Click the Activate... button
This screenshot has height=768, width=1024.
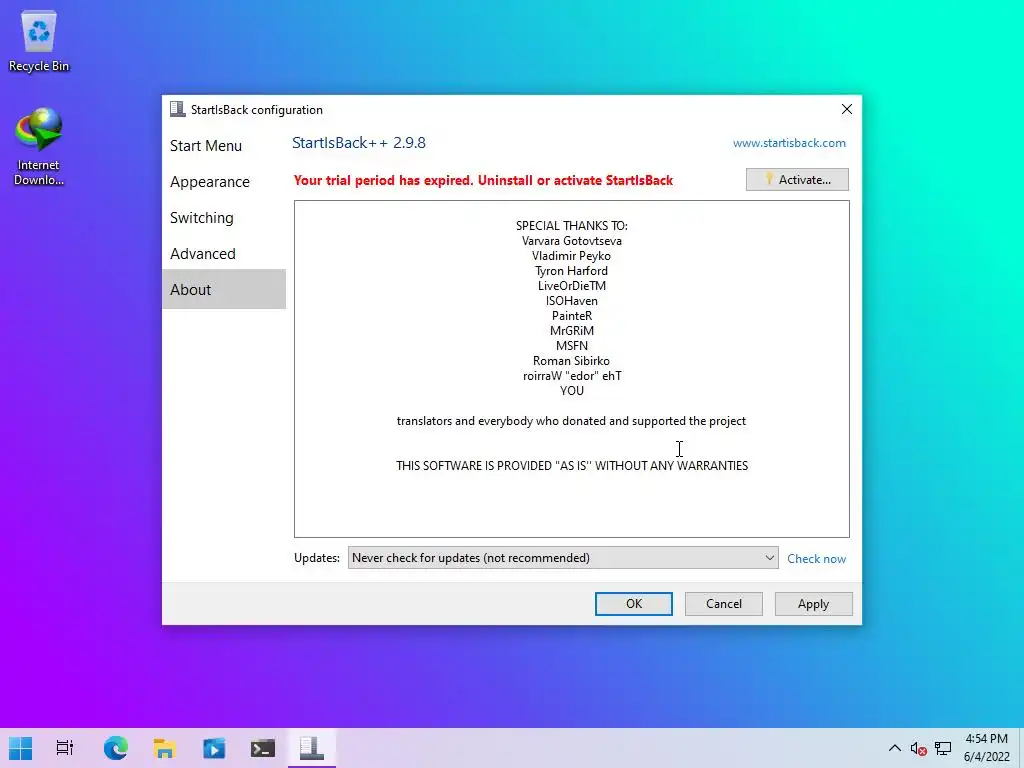pyautogui.click(x=797, y=180)
